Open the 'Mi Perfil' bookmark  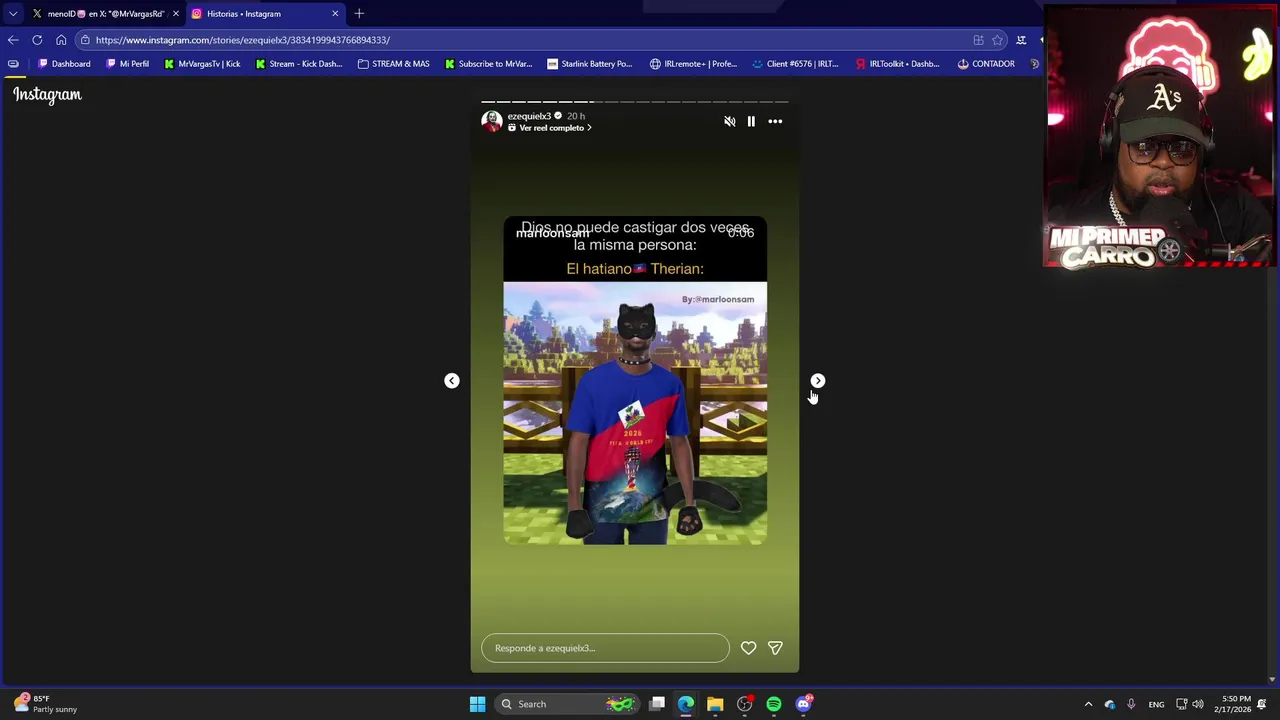pyautogui.click(x=127, y=64)
